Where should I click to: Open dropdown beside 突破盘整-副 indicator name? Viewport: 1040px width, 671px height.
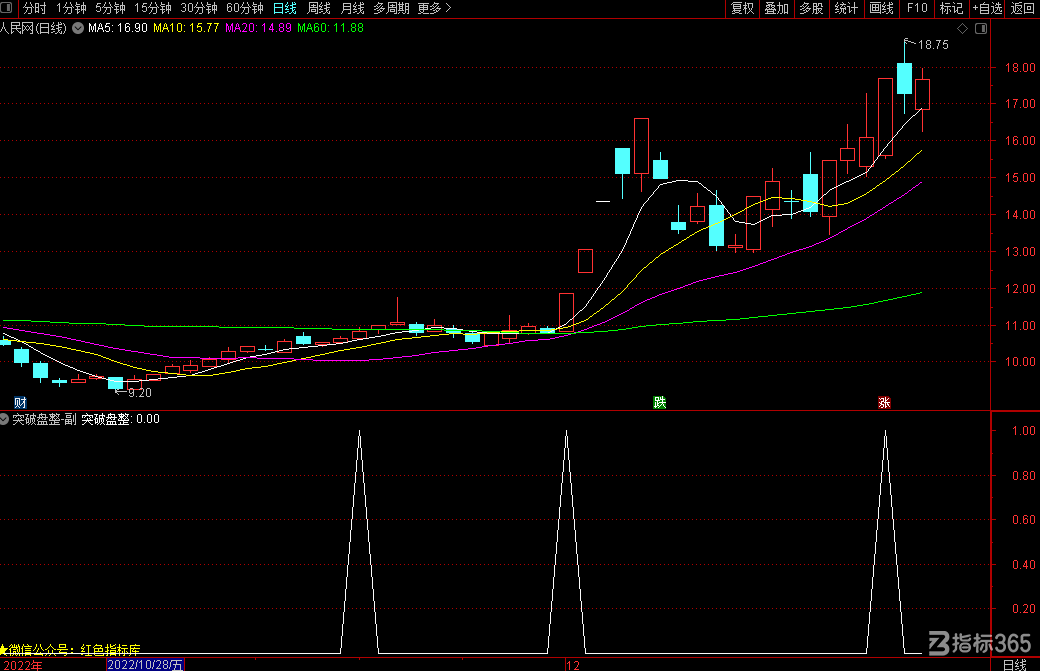(4, 419)
